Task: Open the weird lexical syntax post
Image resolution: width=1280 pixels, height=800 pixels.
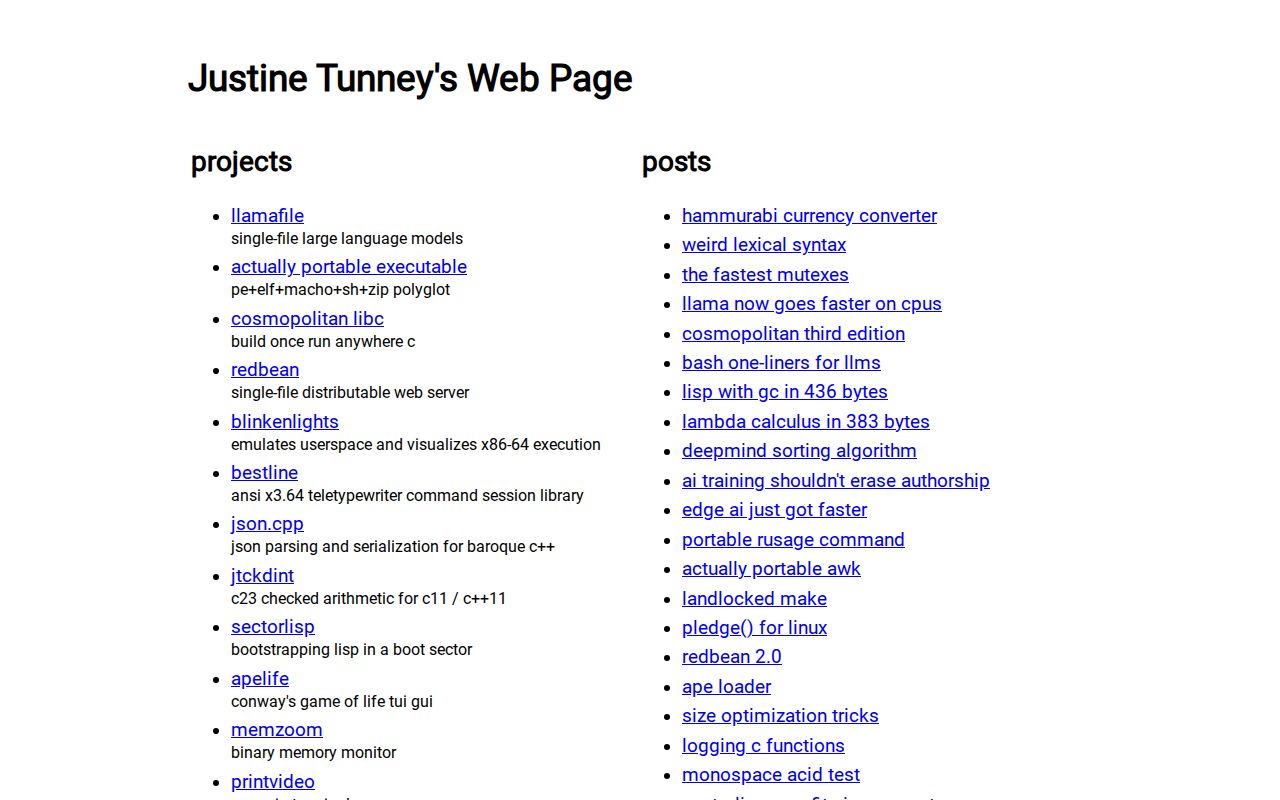Action: click(x=763, y=245)
